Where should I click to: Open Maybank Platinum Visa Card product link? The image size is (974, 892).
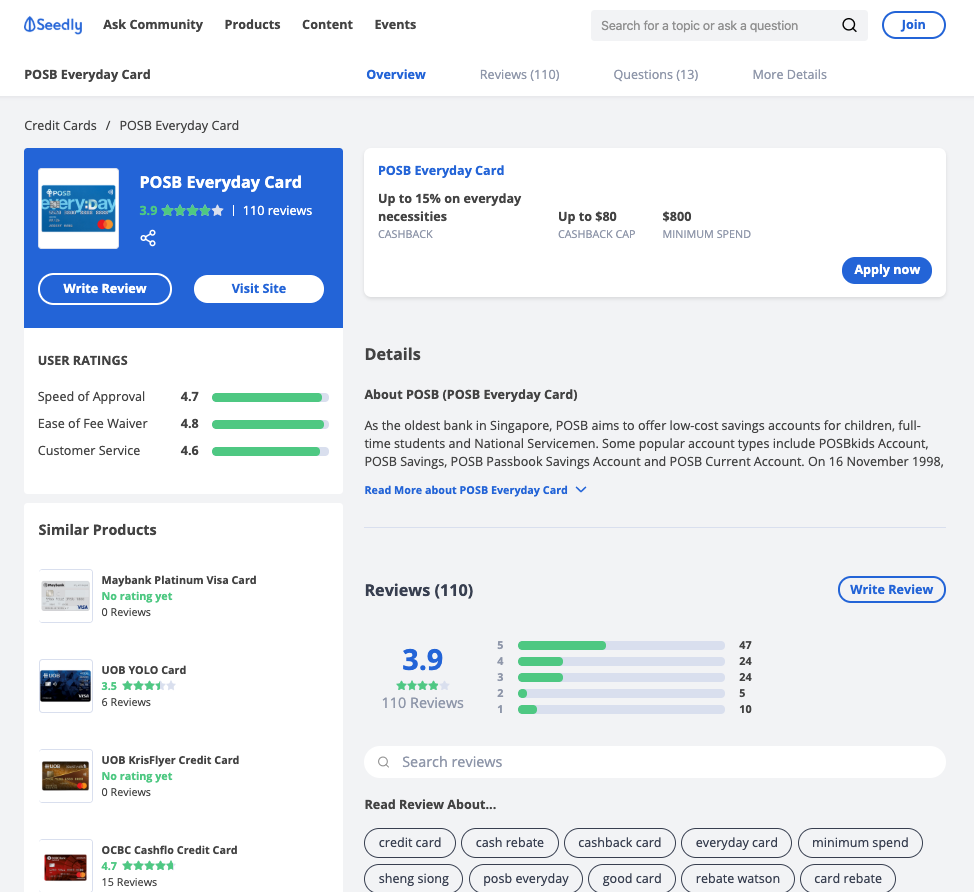coord(179,580)
